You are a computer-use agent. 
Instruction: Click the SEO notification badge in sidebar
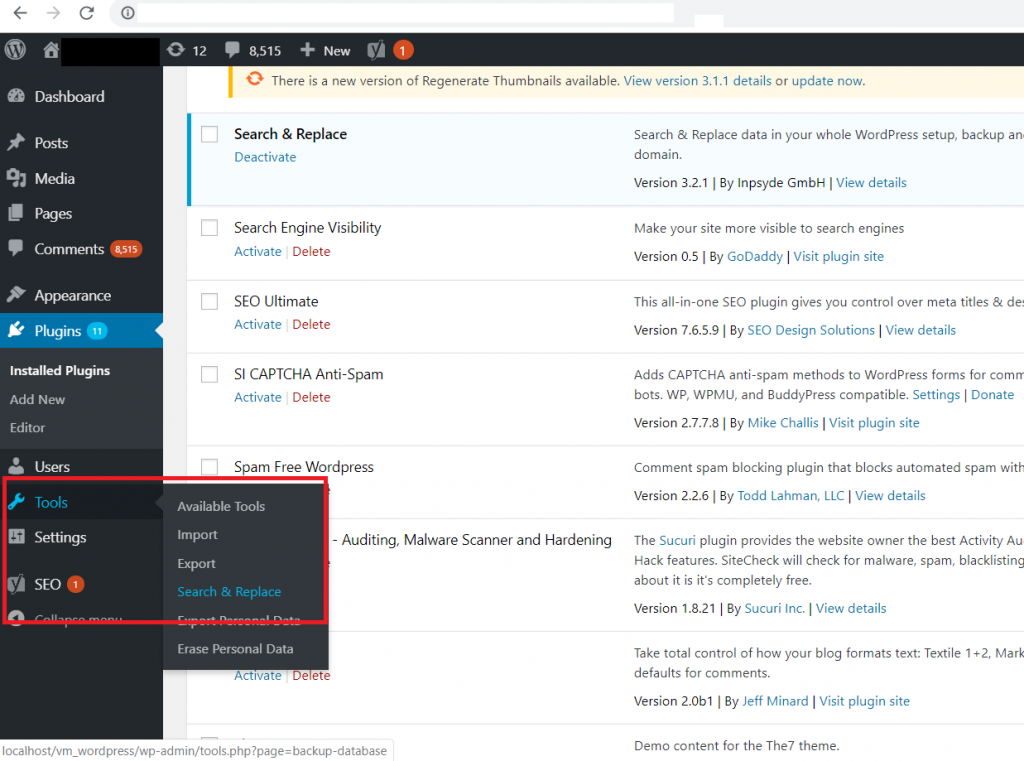[76, 584]
